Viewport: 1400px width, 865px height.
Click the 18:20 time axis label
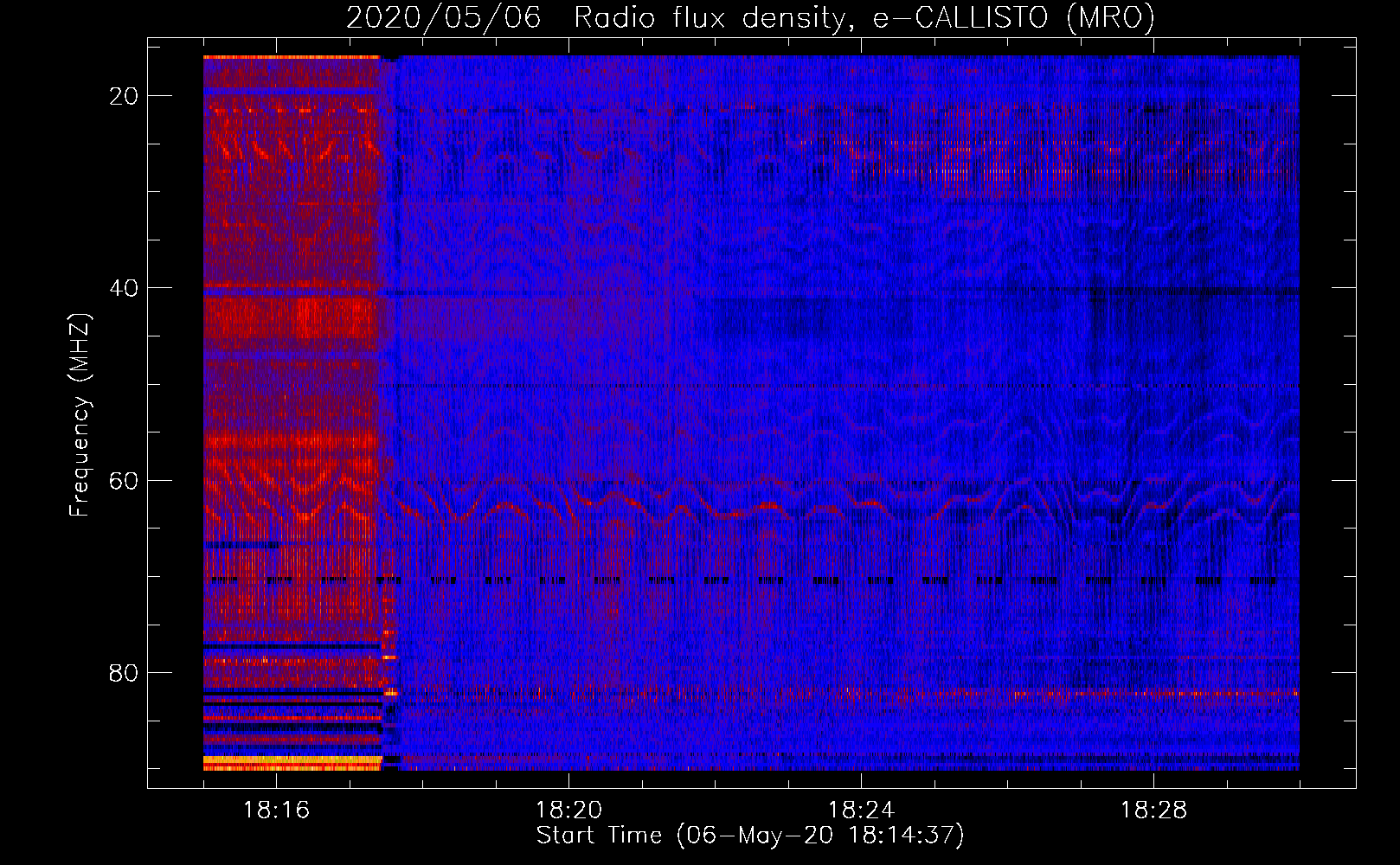click(568, 811)
